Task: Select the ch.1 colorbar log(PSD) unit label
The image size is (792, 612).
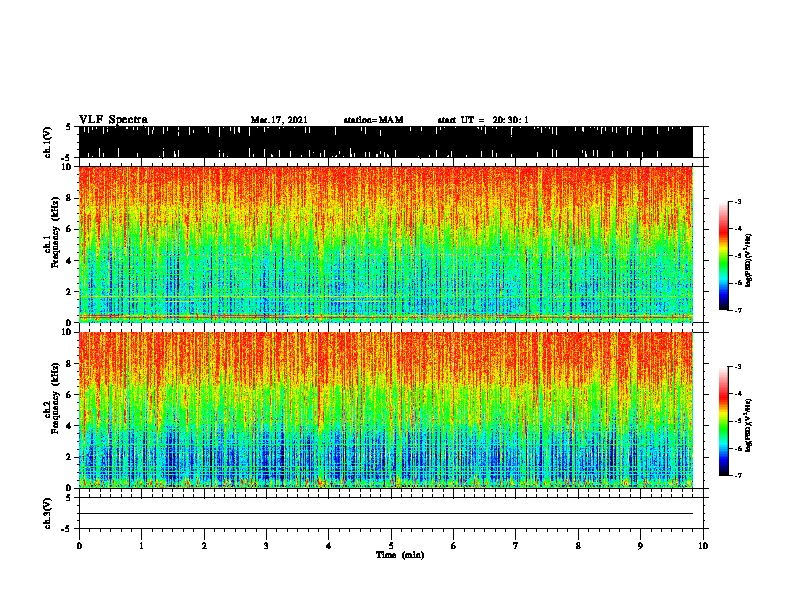Action: [x=748, y=261]
